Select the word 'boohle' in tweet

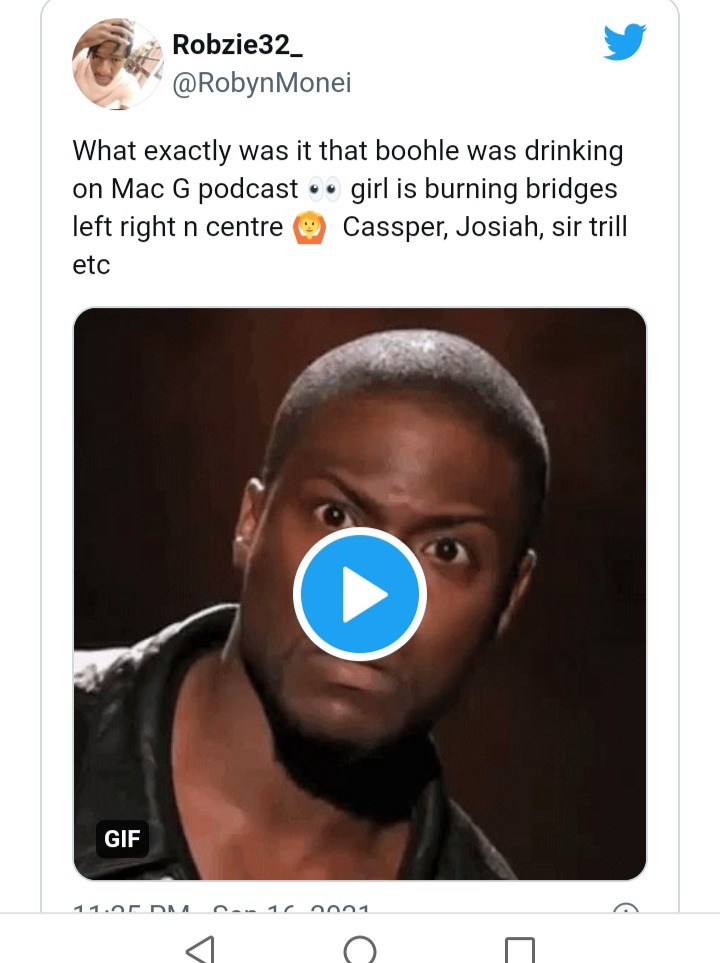[x=417, y=150]
